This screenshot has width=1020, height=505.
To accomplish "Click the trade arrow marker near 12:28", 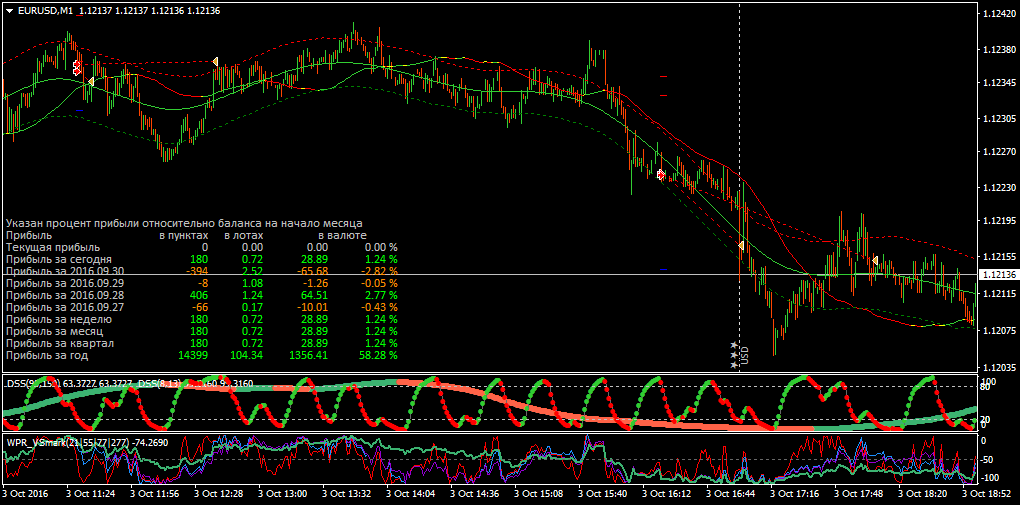I will 215,61.
